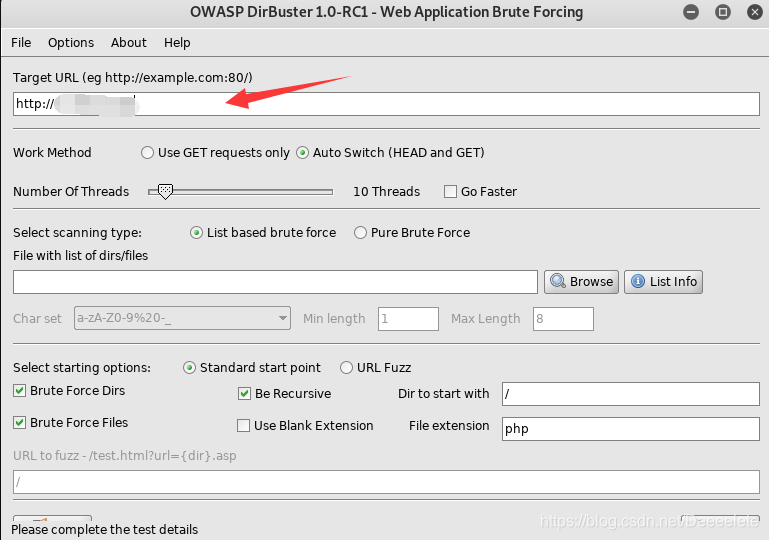
Task: Click the List Info button
Action: click(x=663, y=282)
